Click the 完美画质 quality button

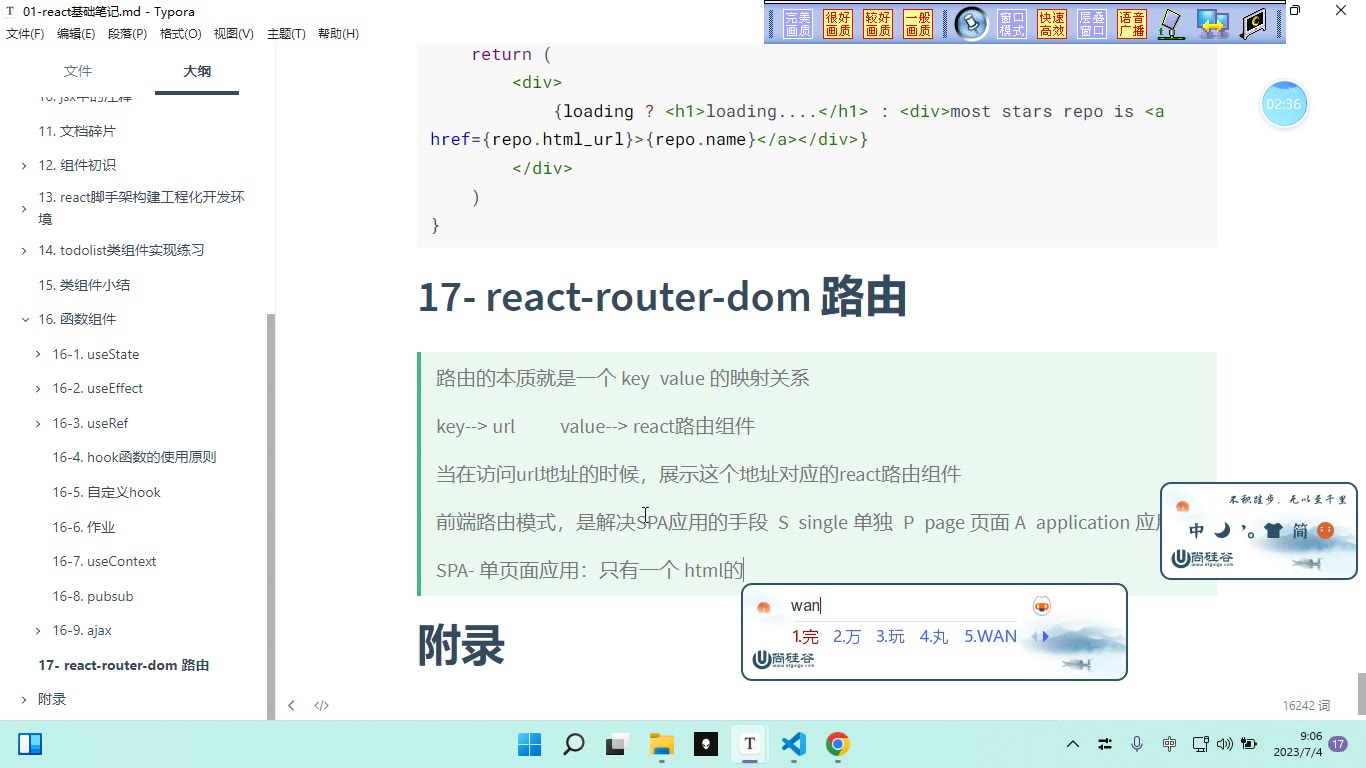[798, 24]
